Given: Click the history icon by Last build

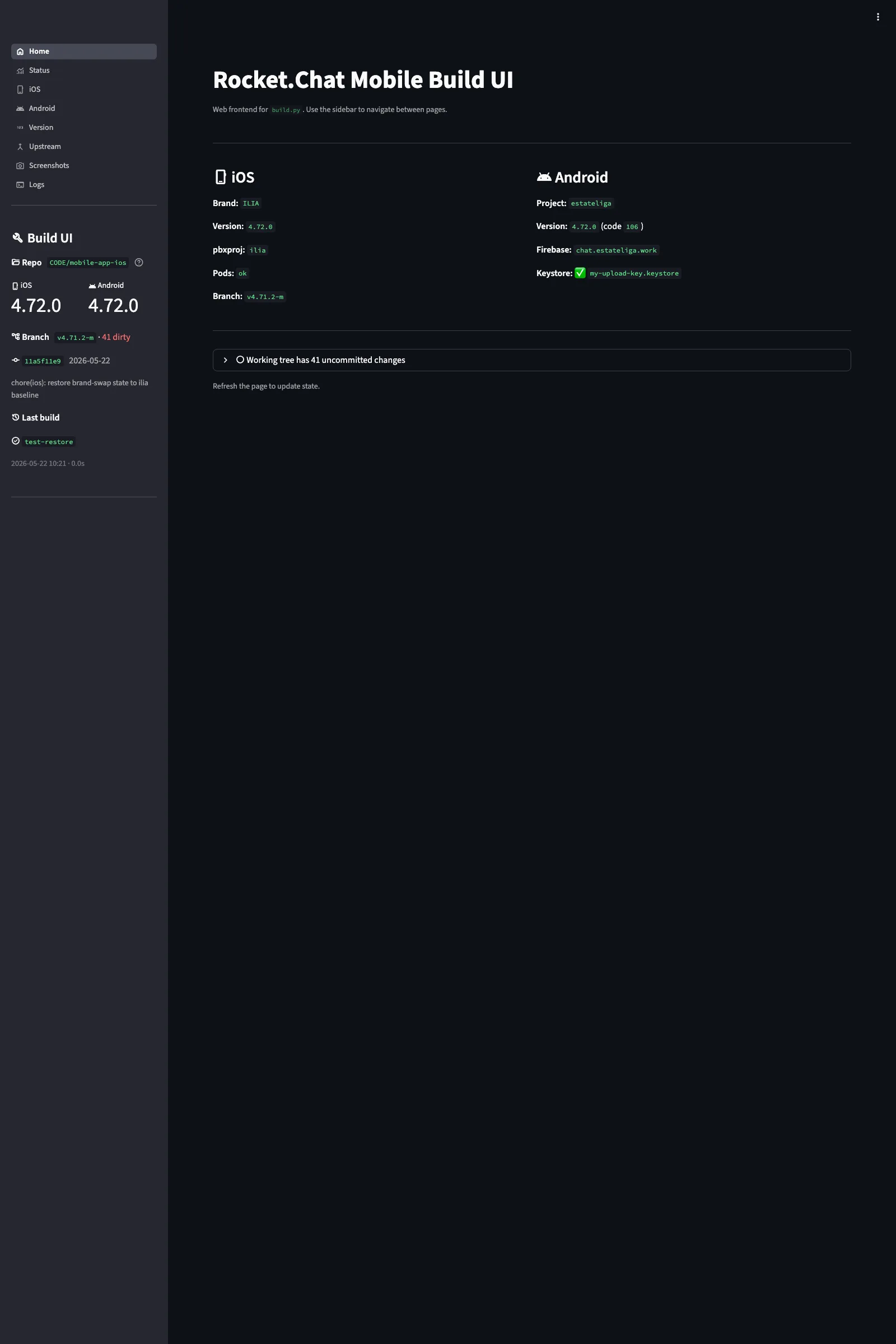Looking at the screenshot, I should [16, 417].
